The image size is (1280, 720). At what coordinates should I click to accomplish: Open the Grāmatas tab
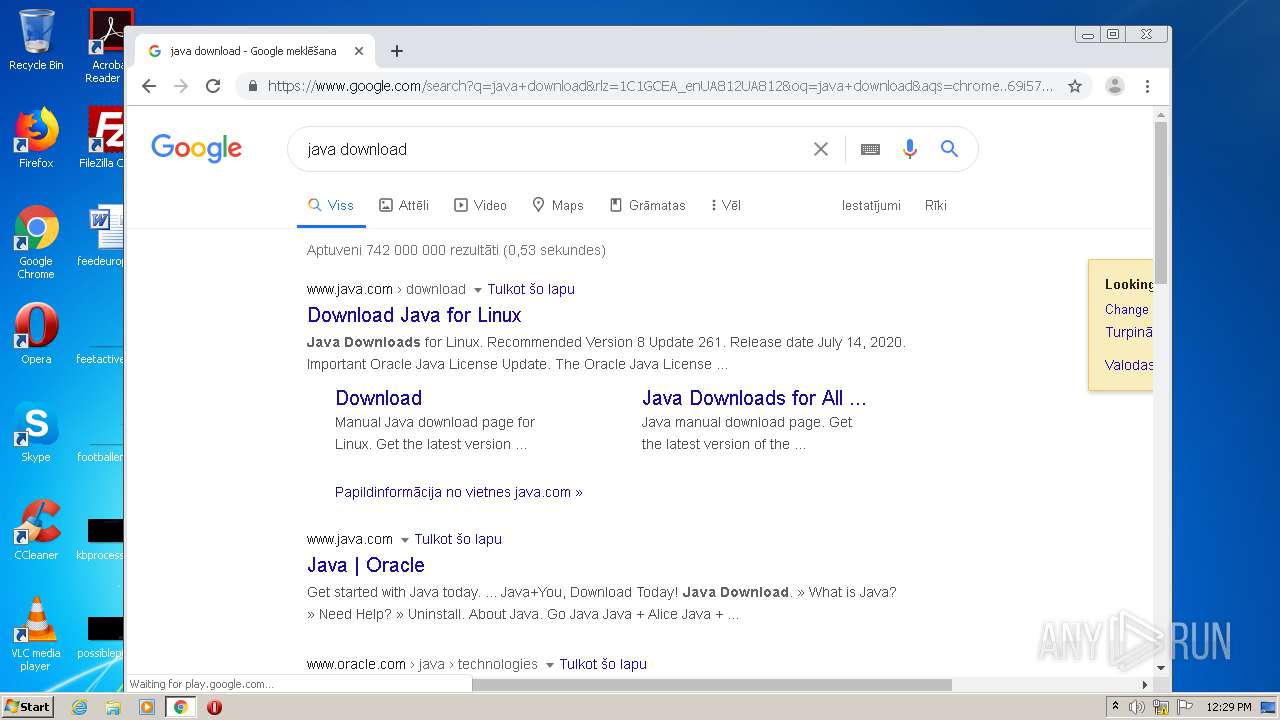pos(647,205)
